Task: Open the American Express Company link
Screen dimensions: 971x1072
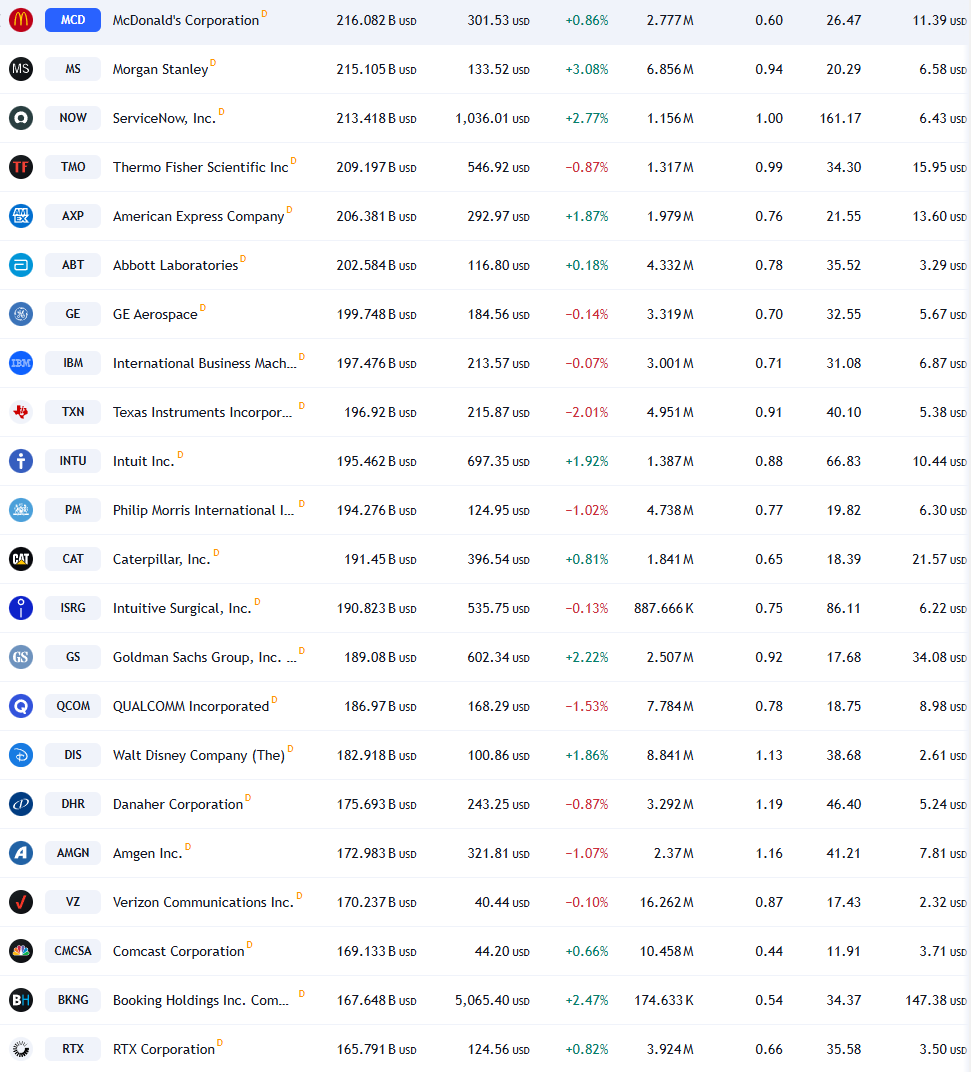Action: [198, 217]
